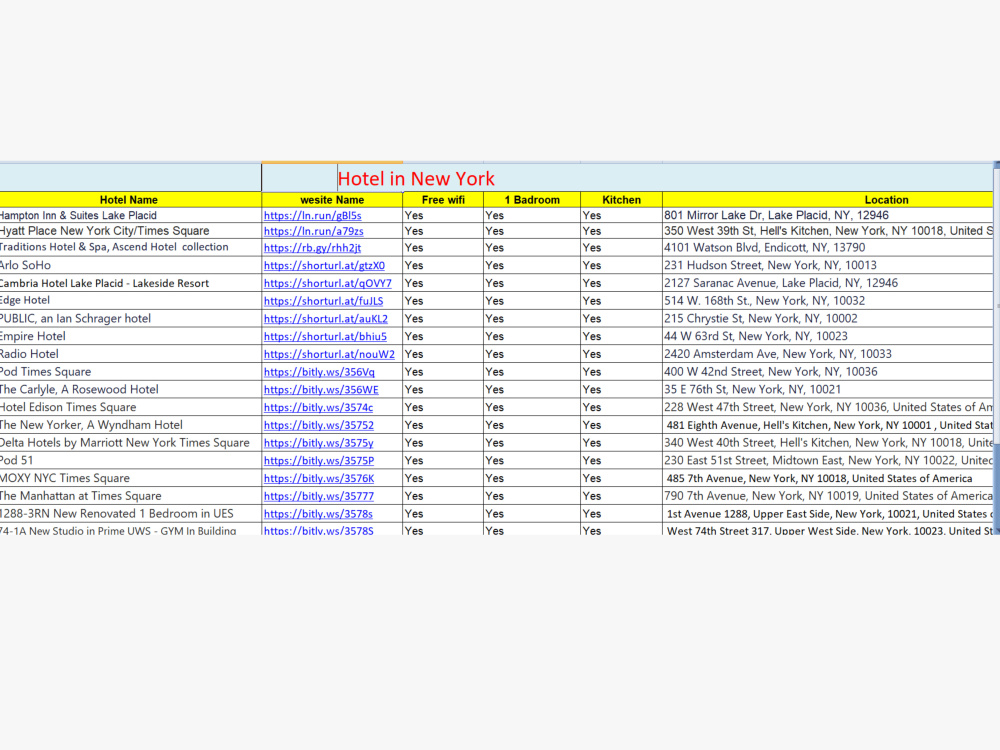Select the Radio Hotel cell

(130, 354)
